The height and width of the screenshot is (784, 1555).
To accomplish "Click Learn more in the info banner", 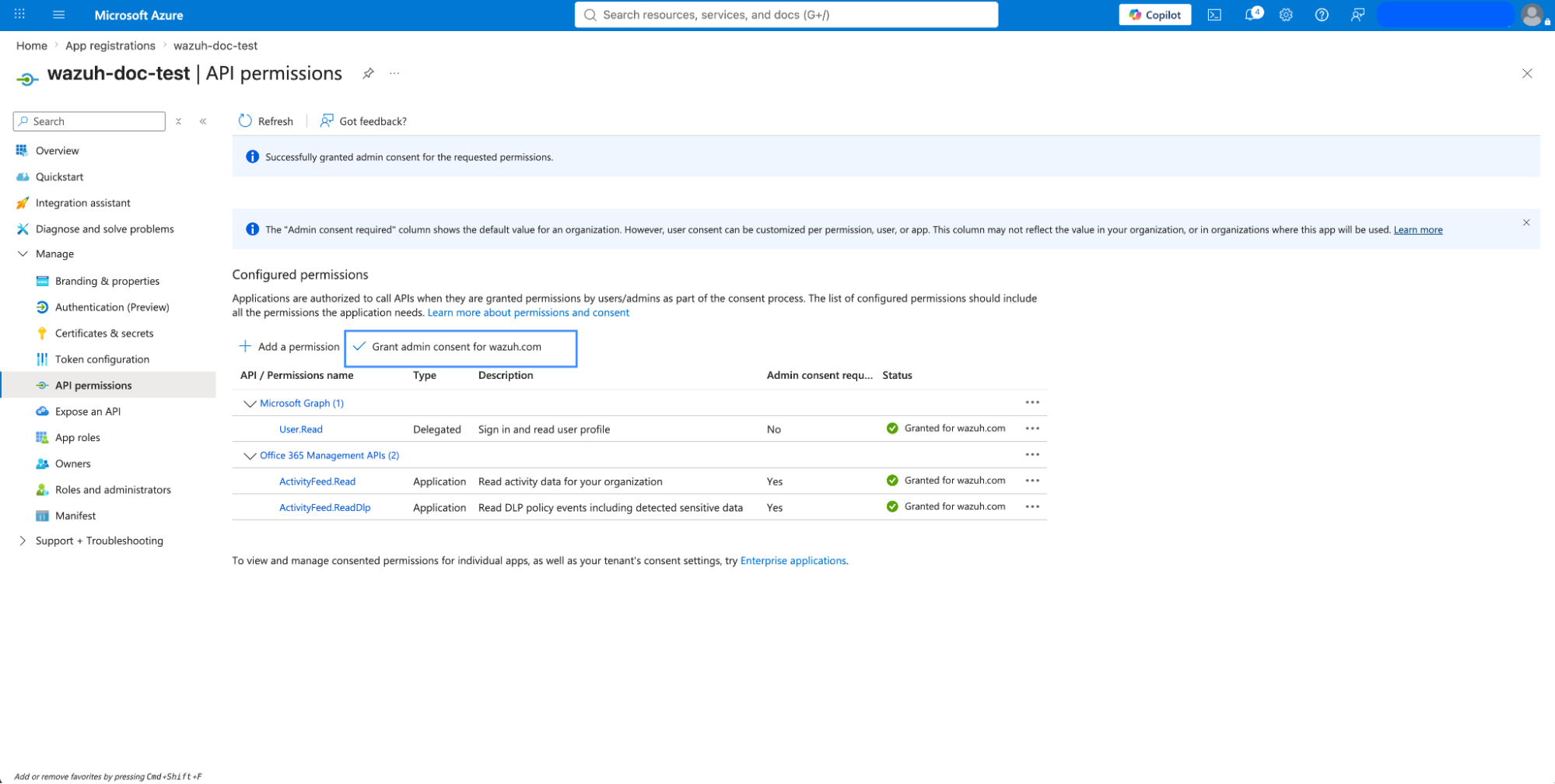I will (x=1417, y=229).
